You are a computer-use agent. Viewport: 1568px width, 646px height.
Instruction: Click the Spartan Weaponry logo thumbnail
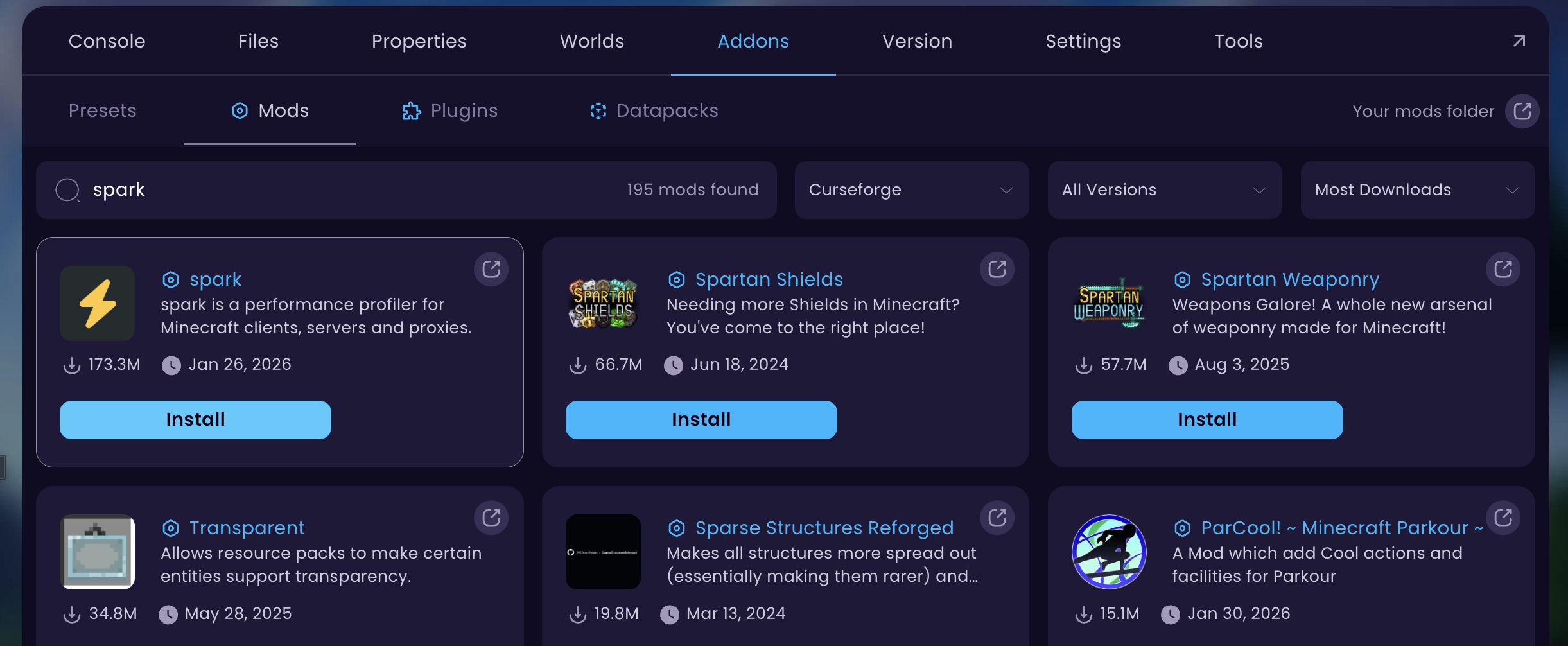(1109, 303)
